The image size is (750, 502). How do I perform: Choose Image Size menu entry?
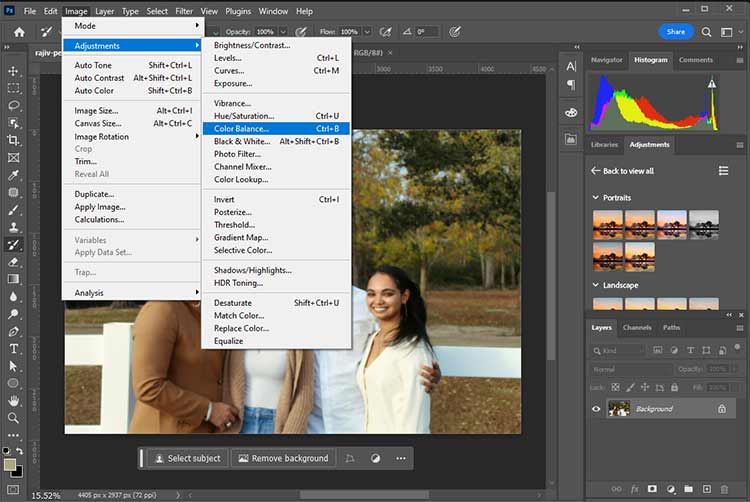click(x=133, y=110)
